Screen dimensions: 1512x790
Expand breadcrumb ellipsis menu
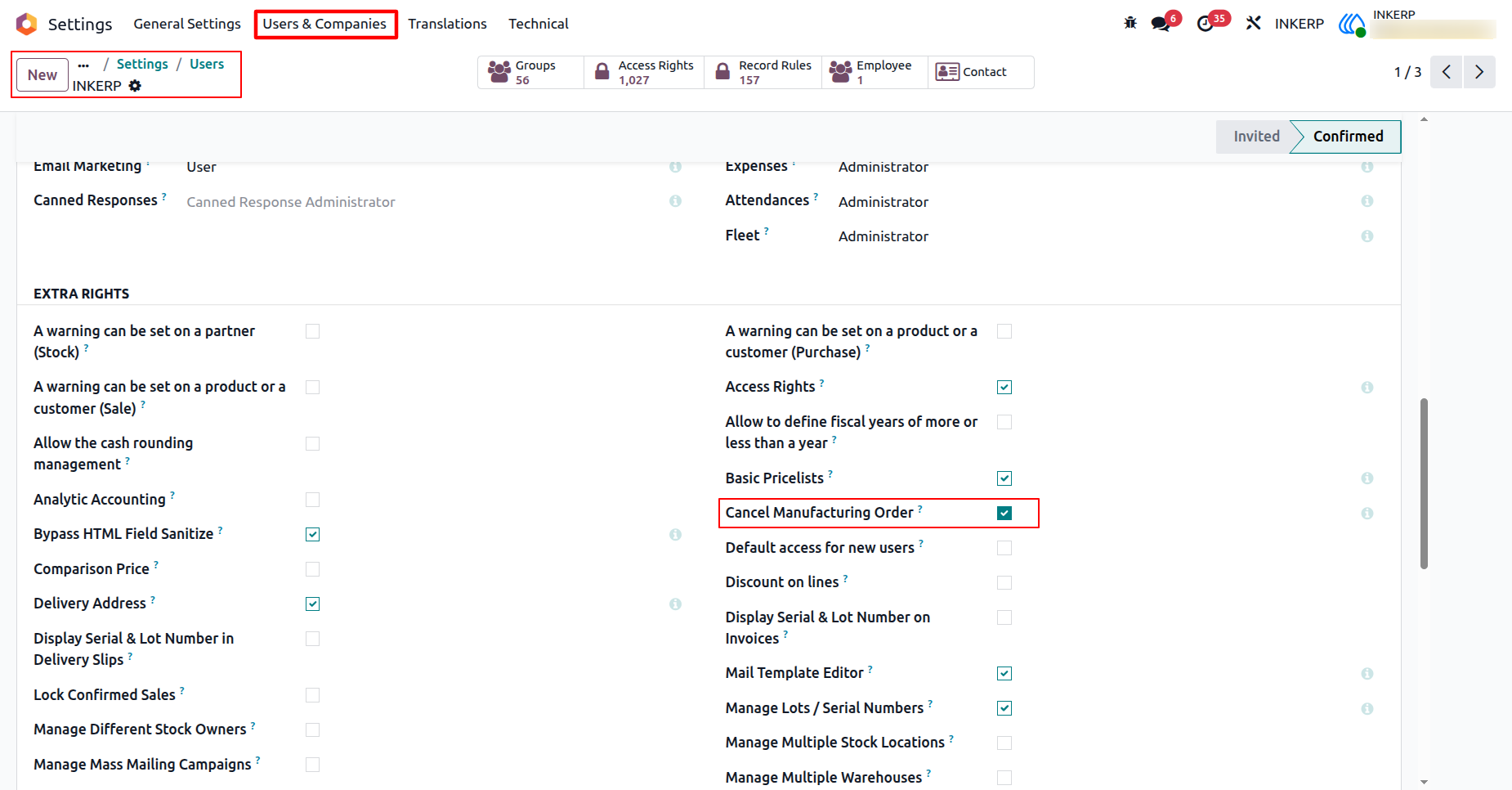[x=83, y=65]
